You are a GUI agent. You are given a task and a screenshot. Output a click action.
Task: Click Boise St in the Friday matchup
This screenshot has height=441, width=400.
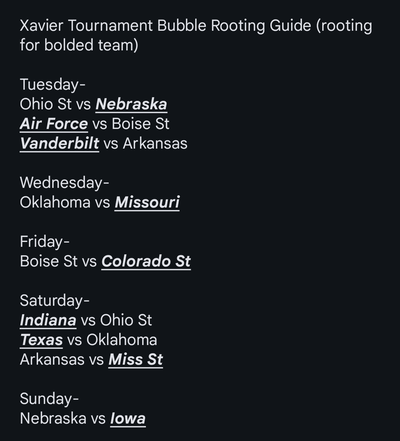[x=49, y=262]
